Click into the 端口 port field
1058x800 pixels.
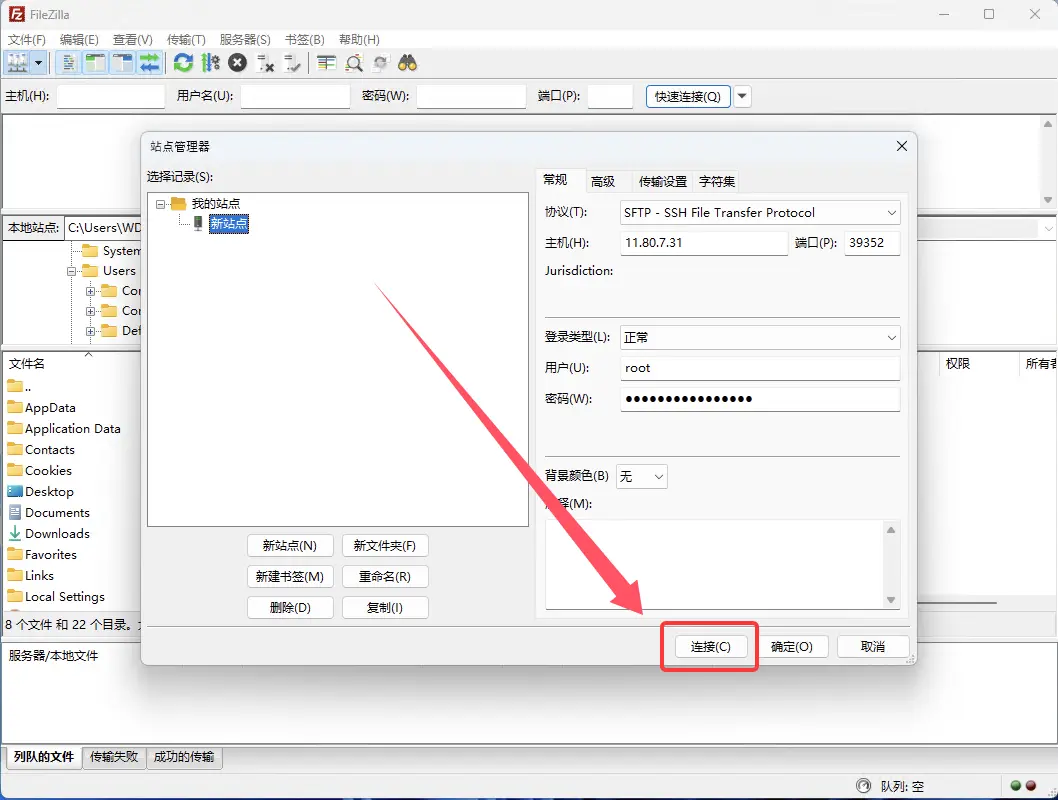tap(871, 243)
